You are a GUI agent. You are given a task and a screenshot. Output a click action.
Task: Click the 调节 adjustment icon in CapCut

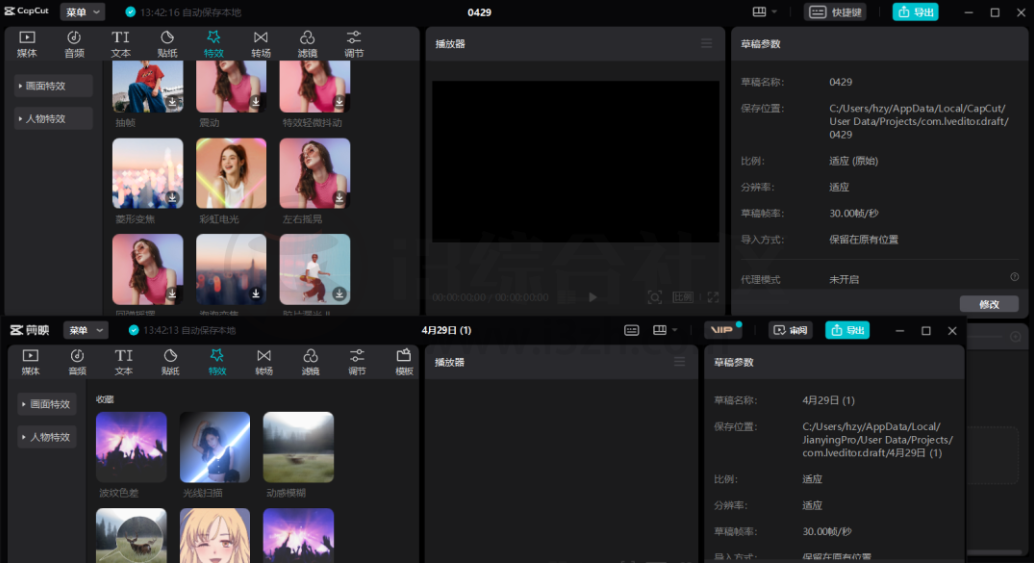click(354, 44)
